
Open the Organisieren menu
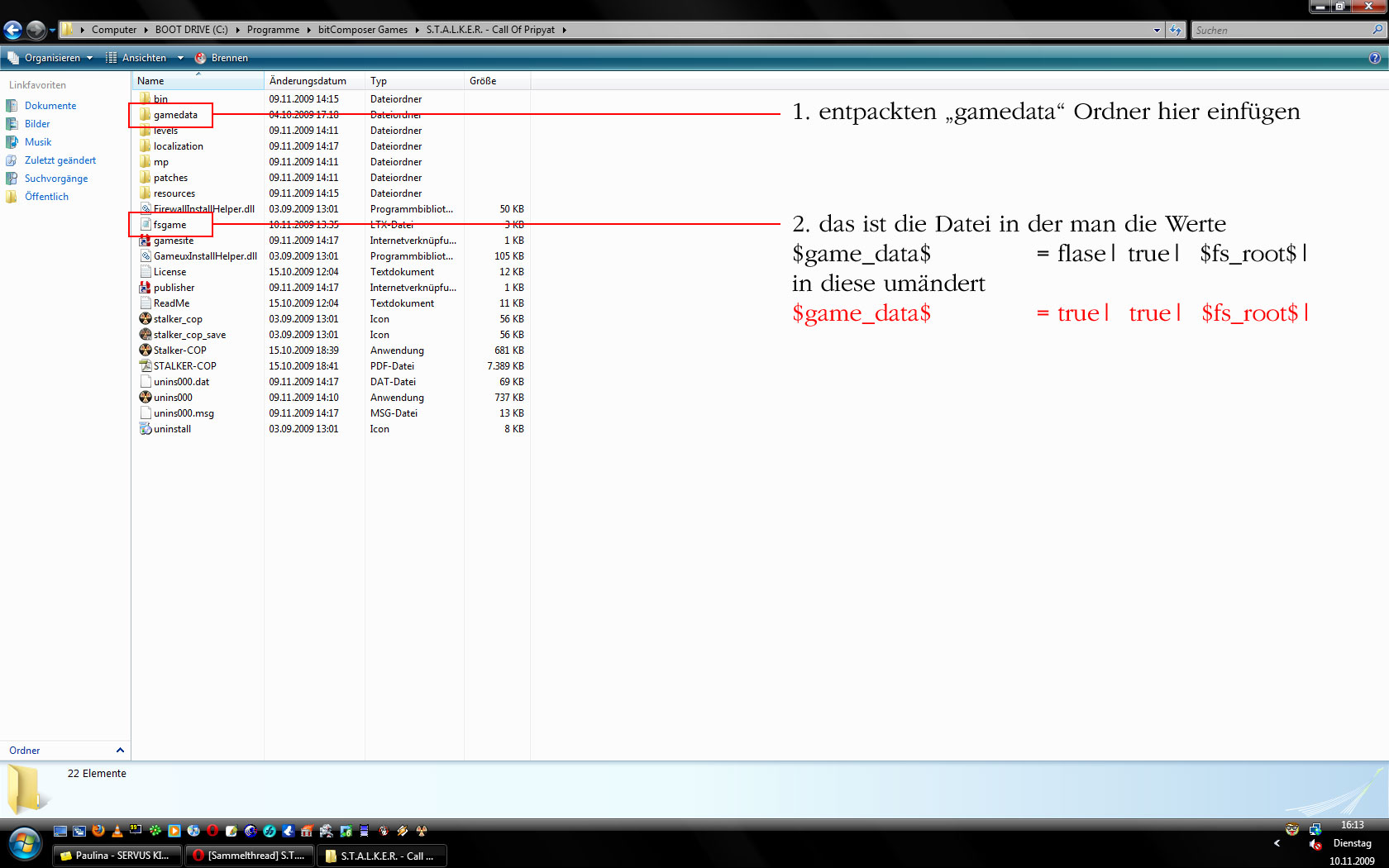50,58
